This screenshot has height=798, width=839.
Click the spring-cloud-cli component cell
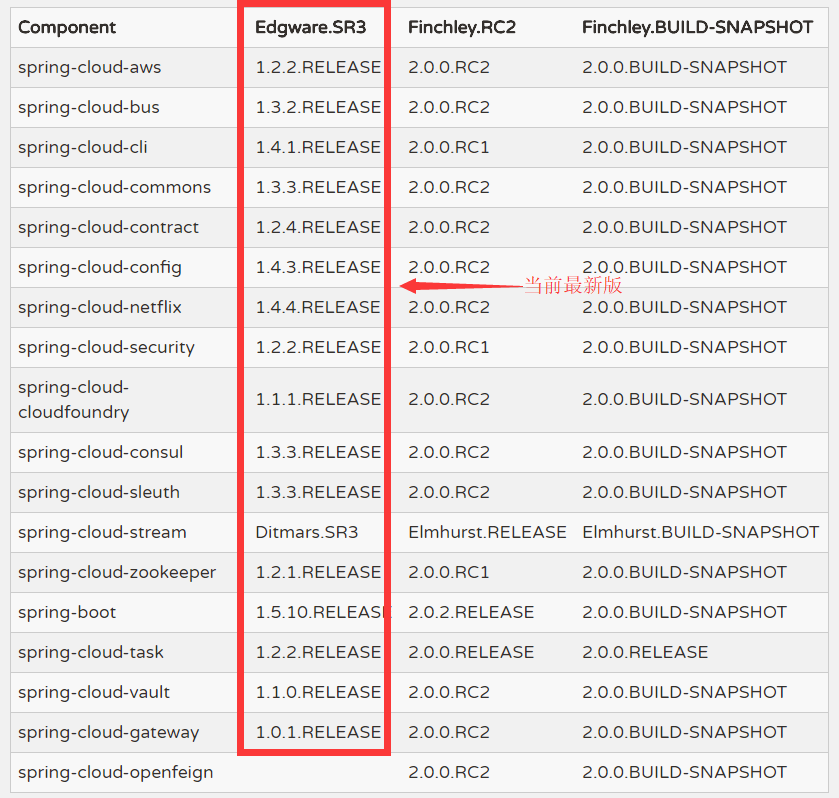[82, 147]
